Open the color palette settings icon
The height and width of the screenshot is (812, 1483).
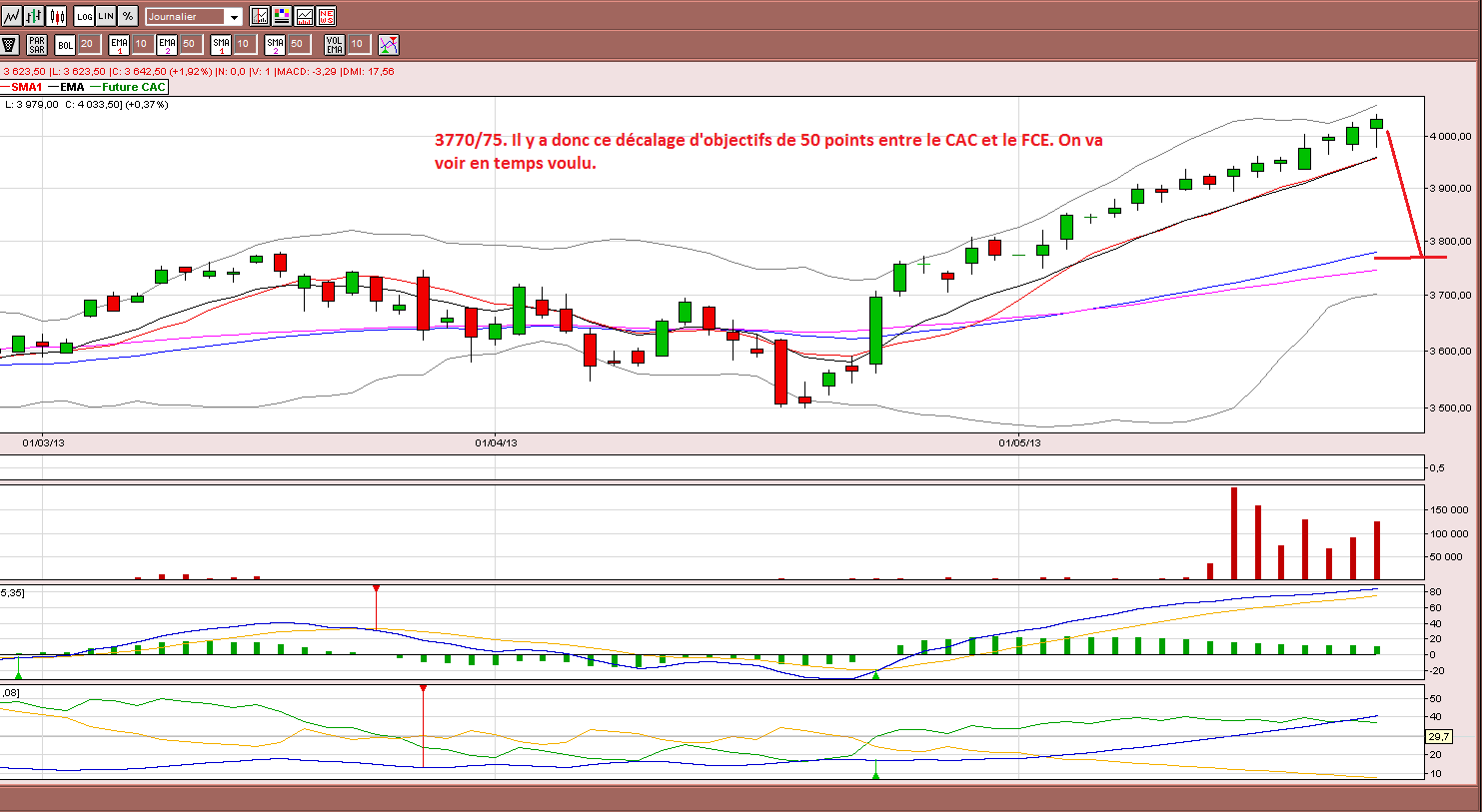click(282, 16)
